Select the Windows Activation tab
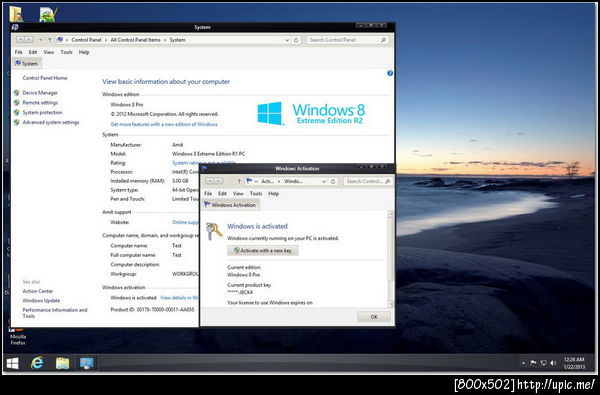 [230, 205]
